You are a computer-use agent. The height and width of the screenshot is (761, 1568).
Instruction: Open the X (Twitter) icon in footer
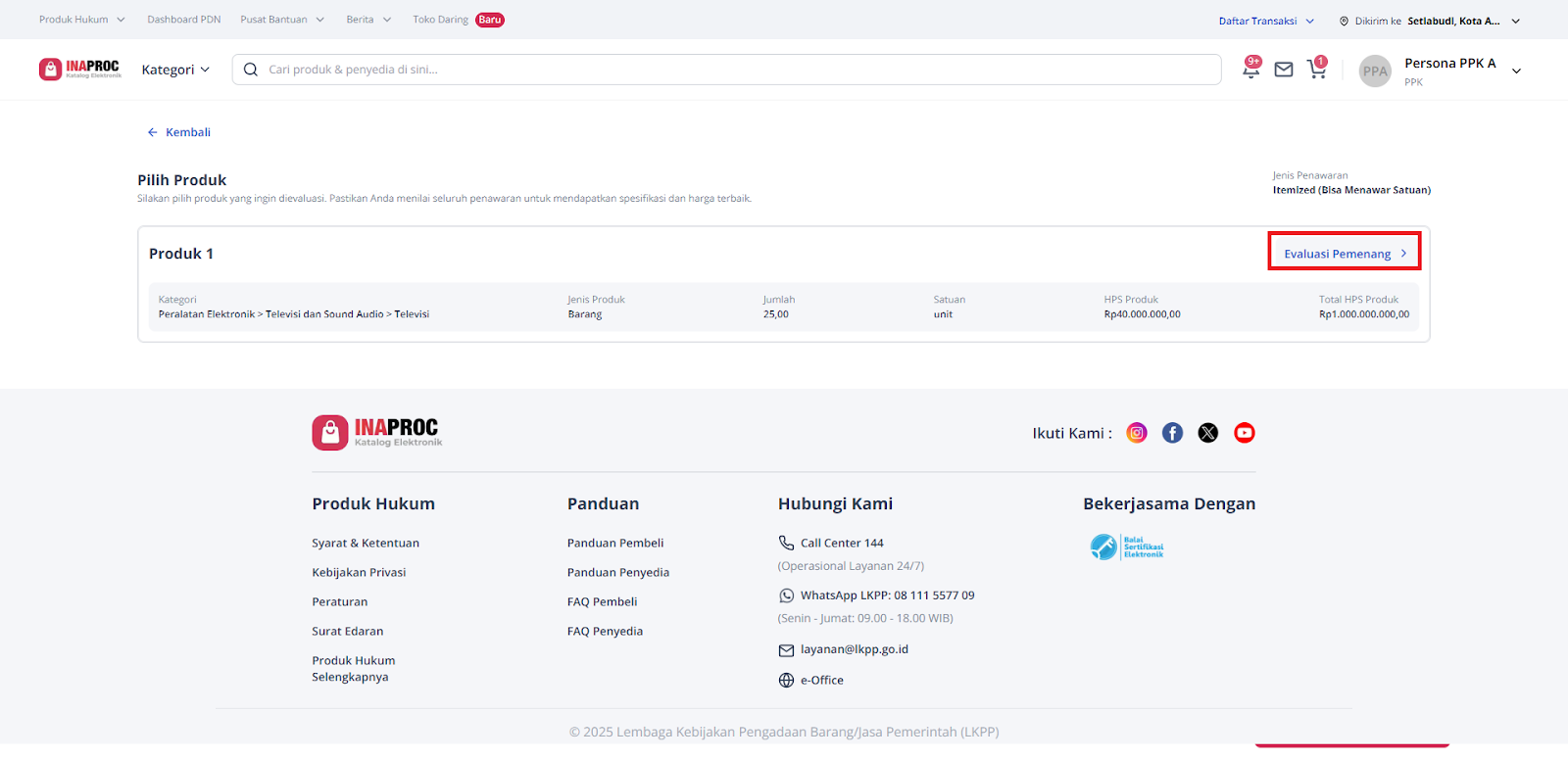[1208, 433]
